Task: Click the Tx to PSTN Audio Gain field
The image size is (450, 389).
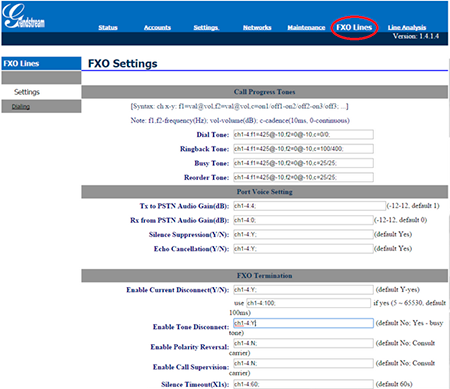Action: (x=309, y=206)
